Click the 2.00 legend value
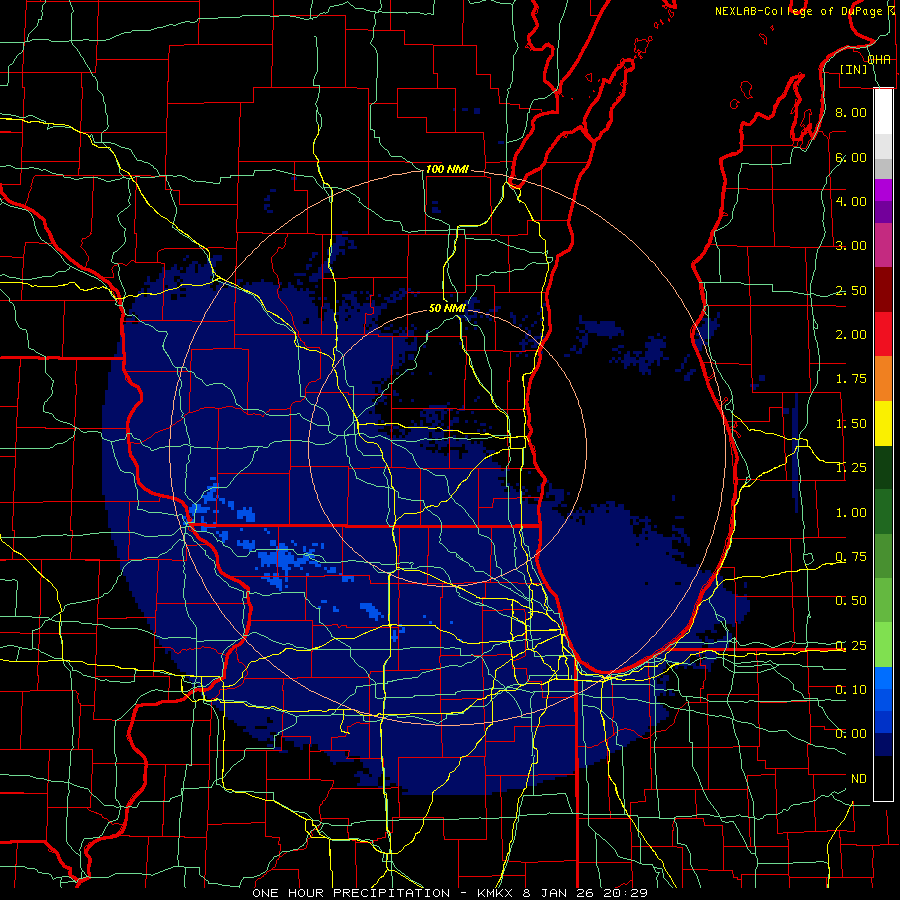This screenshot has width=900, height=900. pyautogui.click(x=851, y=335)
